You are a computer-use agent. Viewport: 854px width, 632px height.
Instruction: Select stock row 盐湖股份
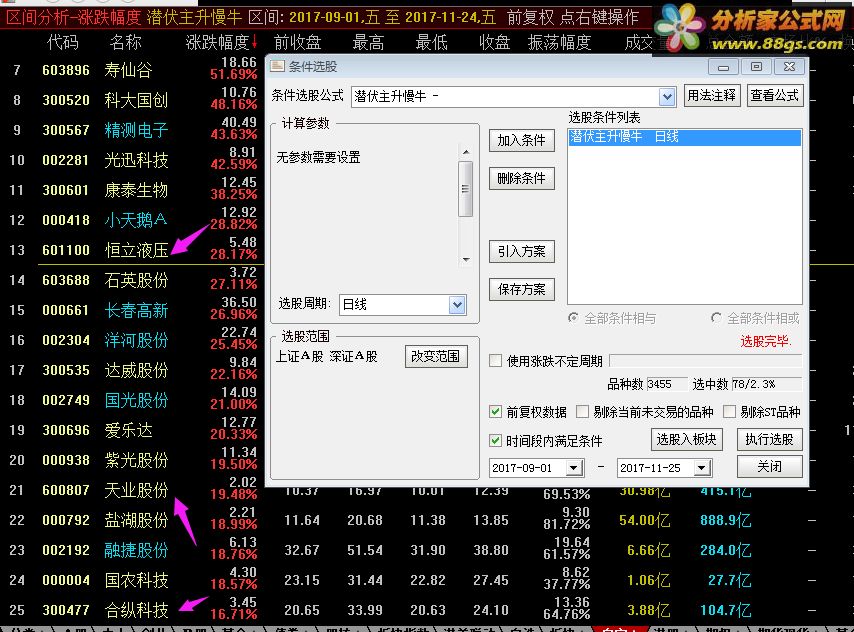136,520
